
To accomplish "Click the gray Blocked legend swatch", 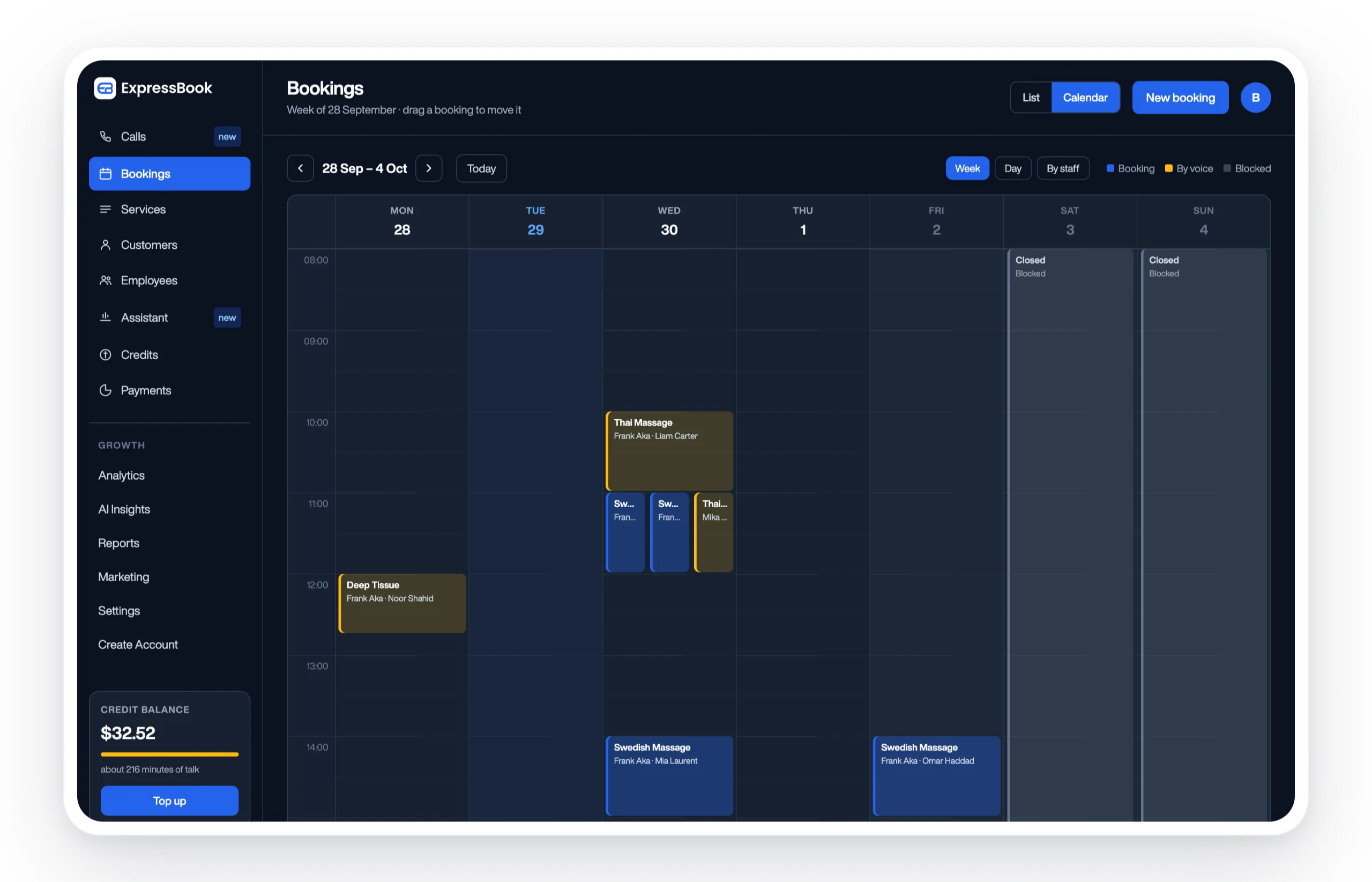I will coord(1227,168).
